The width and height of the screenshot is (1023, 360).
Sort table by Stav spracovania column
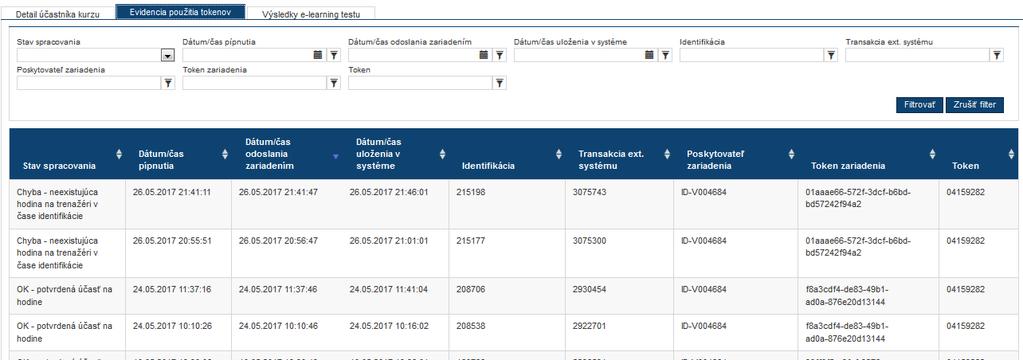(x=119, y=154)
